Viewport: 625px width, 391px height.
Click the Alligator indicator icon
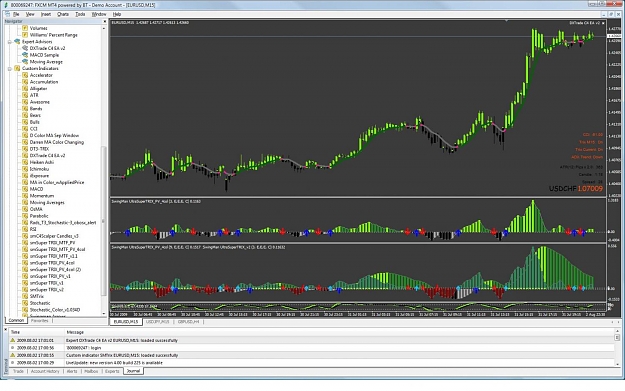(x=25, y=88)
